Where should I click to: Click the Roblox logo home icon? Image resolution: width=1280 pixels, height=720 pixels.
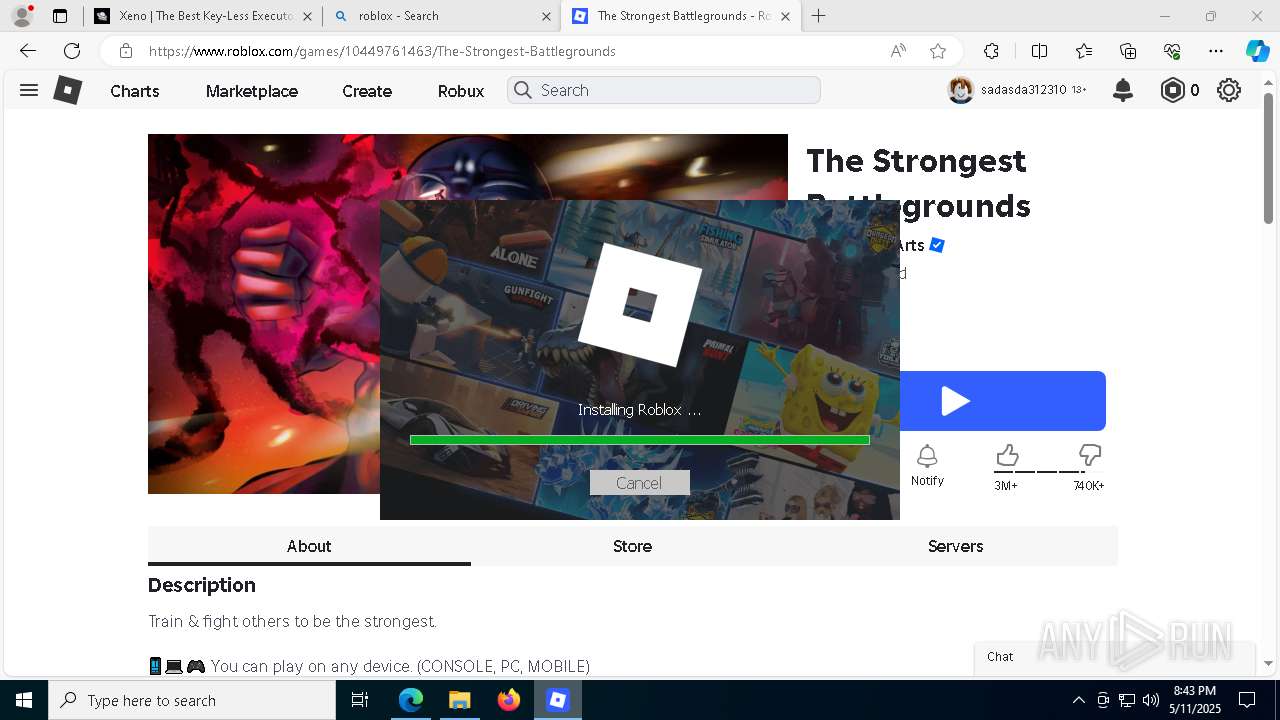[x=67, y=90]
